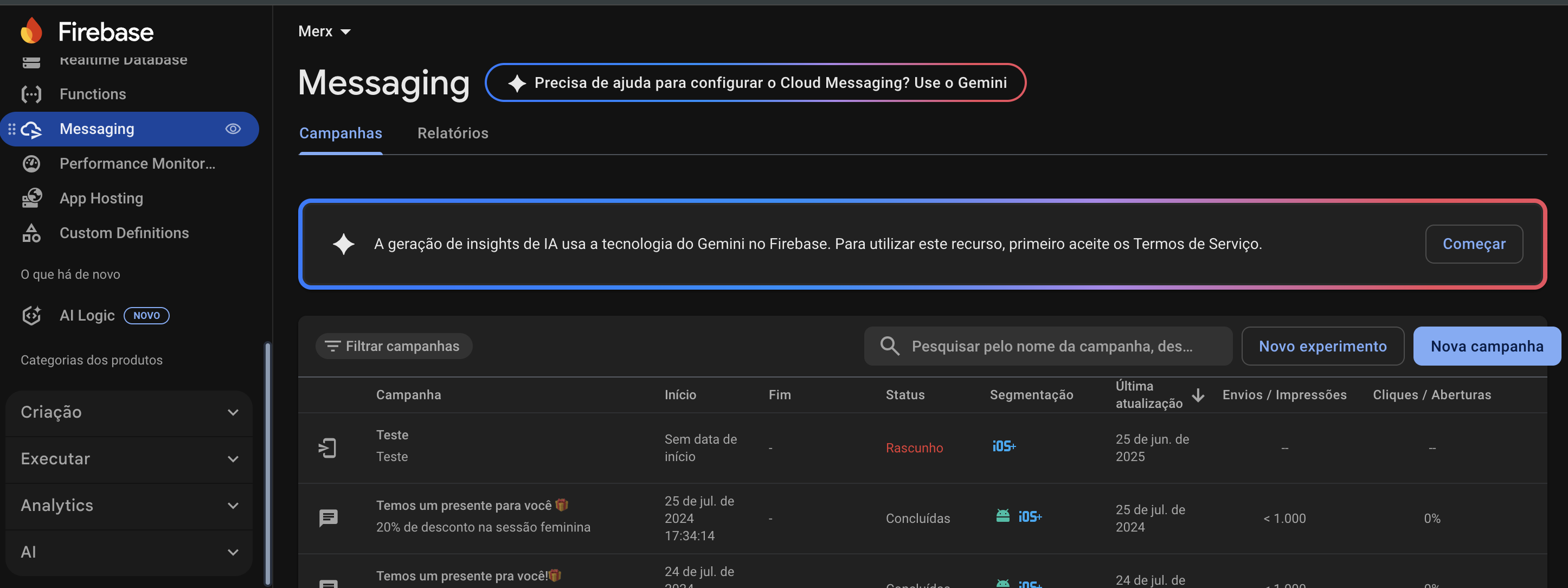
Task: Click the Firebase flame logo
Action: click(31, 30)
